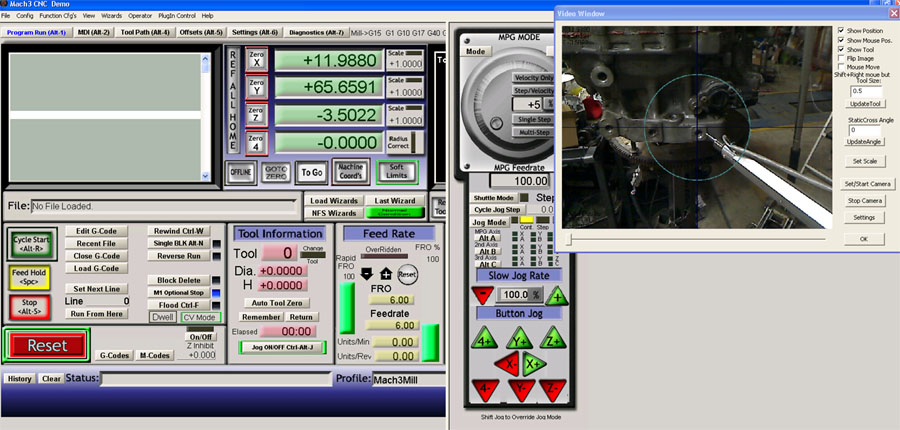The height and width of the screenshot is (430, 900).
Task: Click the Stop Camera button
Action: [x=864, y=201]
